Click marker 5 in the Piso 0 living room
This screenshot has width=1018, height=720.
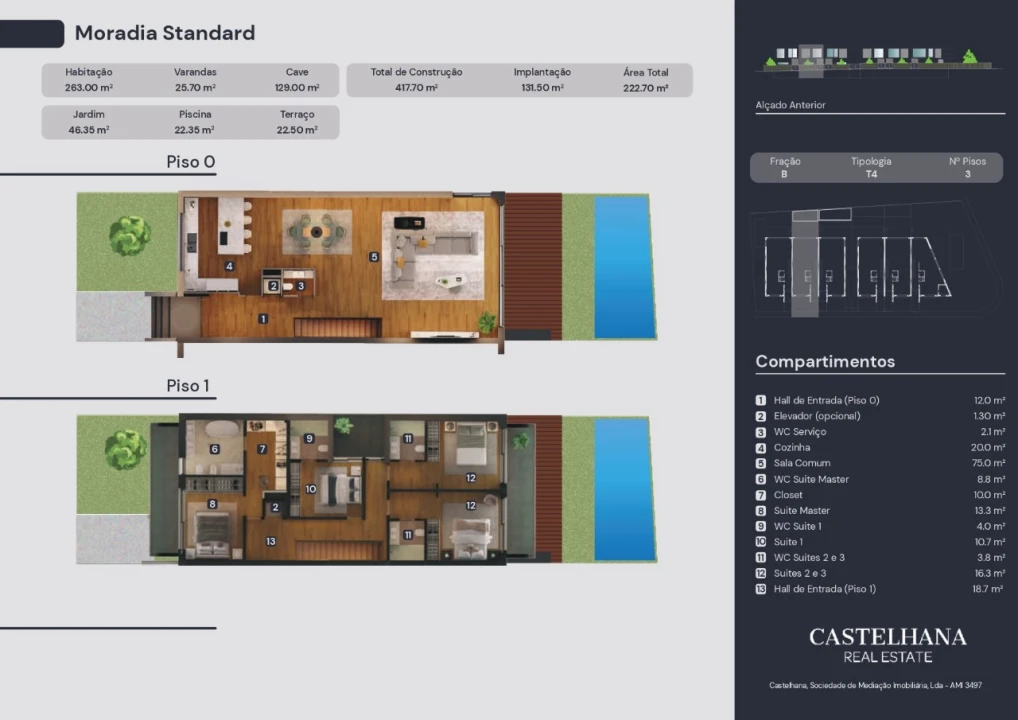[374, 257]
